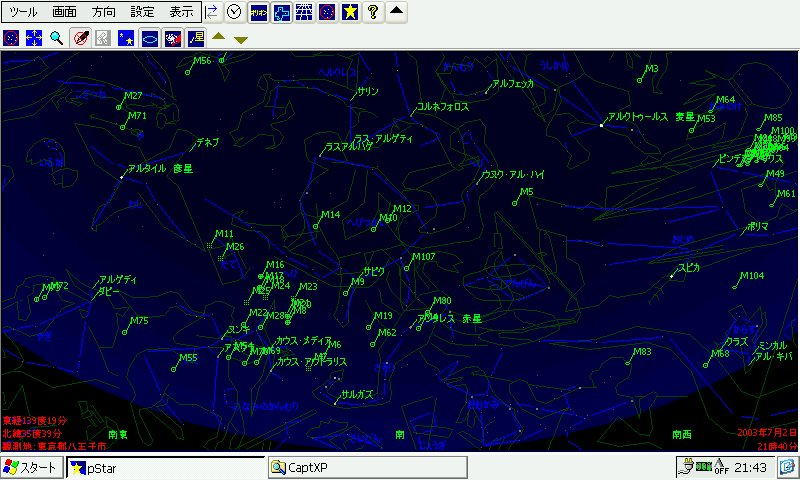Open help via question mark icon
This screenshot has width=800, height=480.
(373, 12)
